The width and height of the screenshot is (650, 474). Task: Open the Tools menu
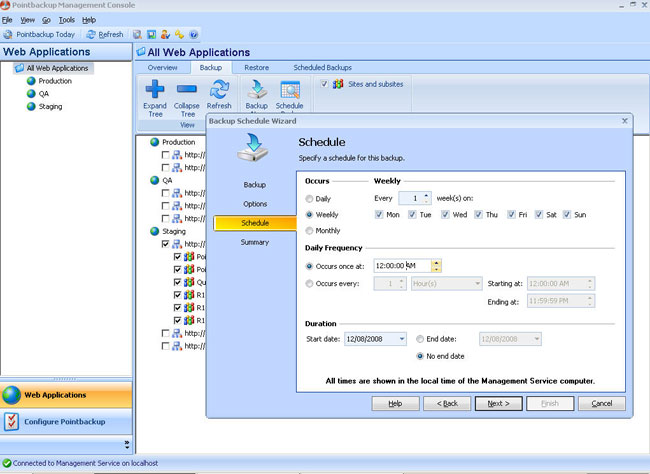[66, 20]
